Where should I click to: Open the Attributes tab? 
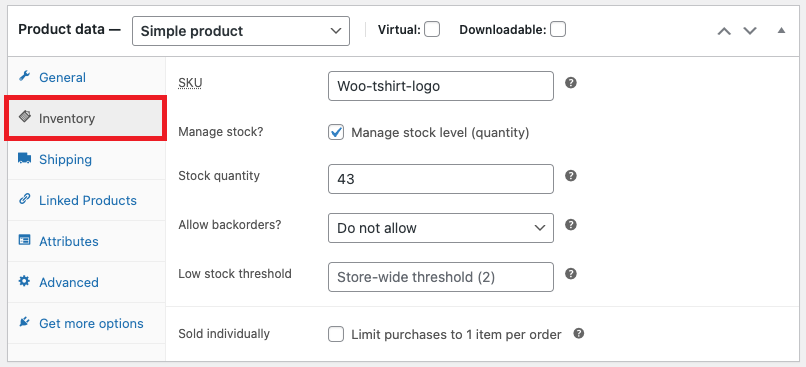pos(86,241)
